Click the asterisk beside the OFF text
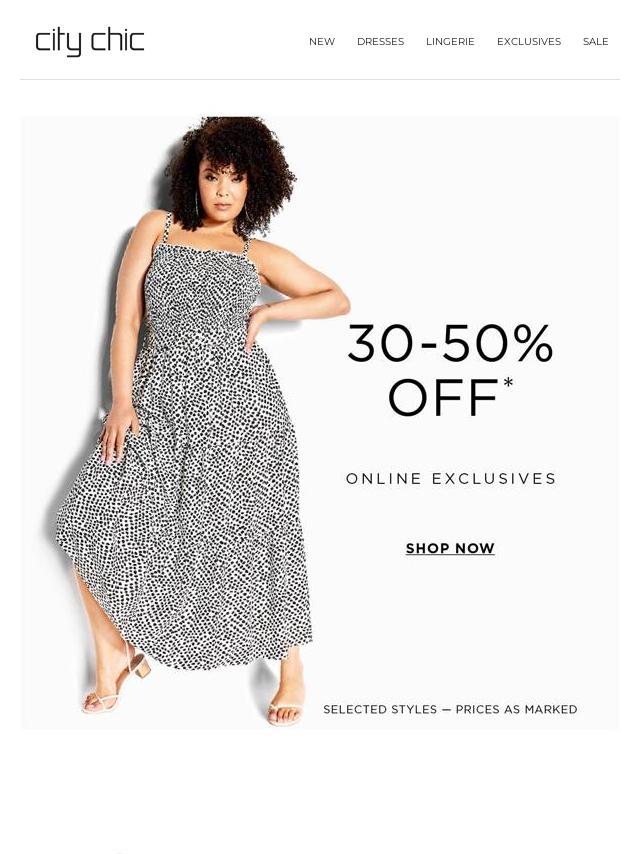Screen dimensions: 640x854 pos(508,383)
